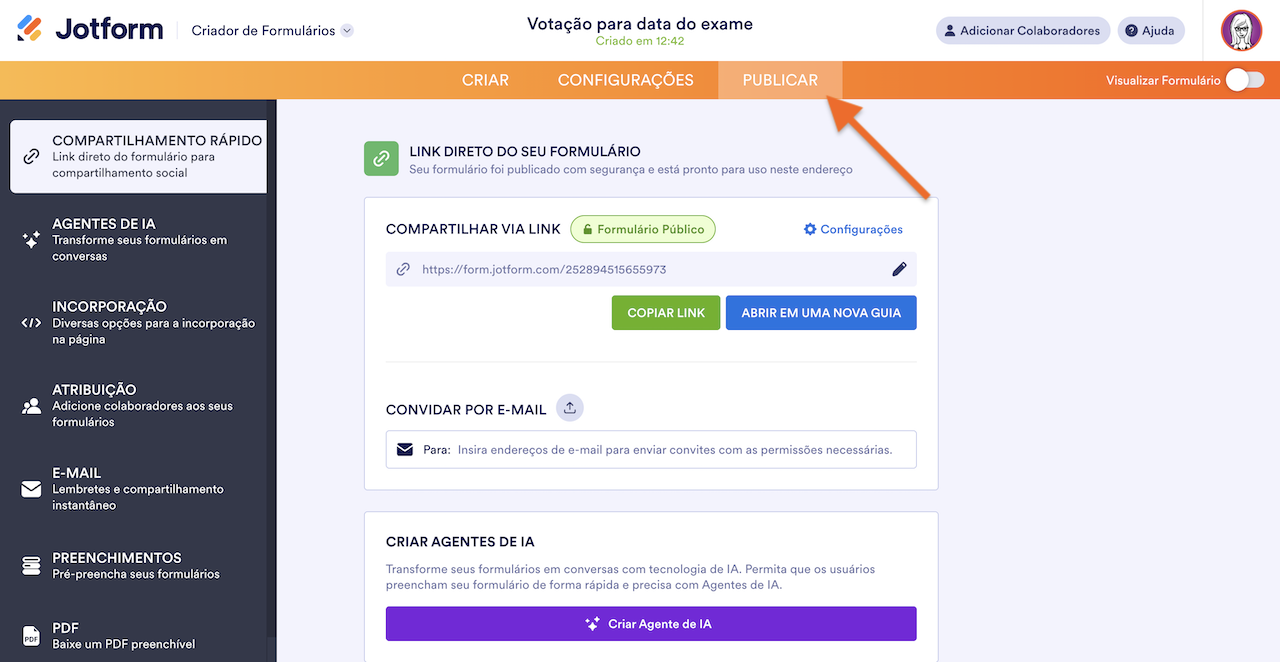Viewport: 1280px width, 662px height.
Task: Click the upload icon next to Convidar por E-mail
Action: tap(569, 407)
